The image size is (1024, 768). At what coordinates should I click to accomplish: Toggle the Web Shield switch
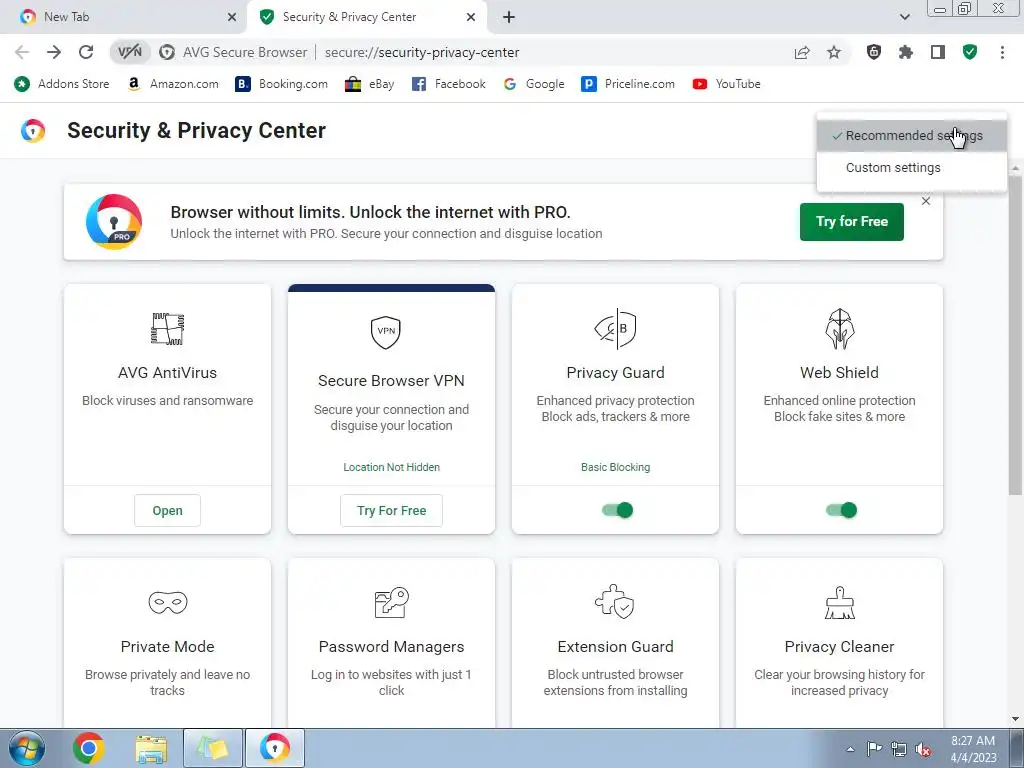pos(841,510)
